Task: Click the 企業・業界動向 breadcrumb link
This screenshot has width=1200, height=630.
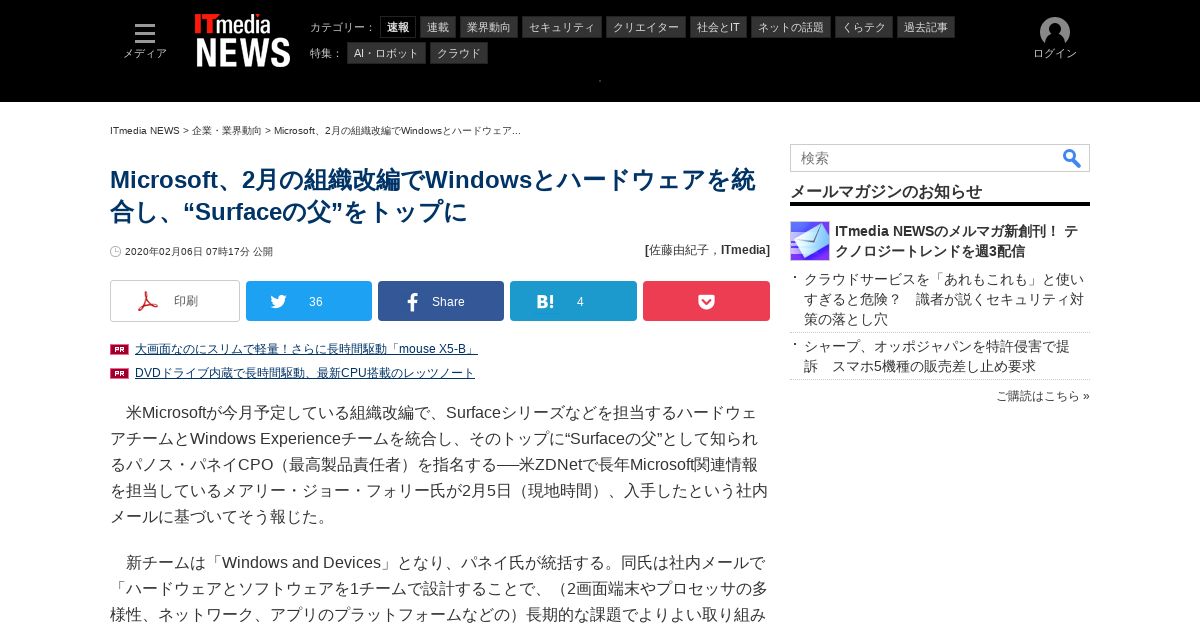Action: tap(227, 131)
